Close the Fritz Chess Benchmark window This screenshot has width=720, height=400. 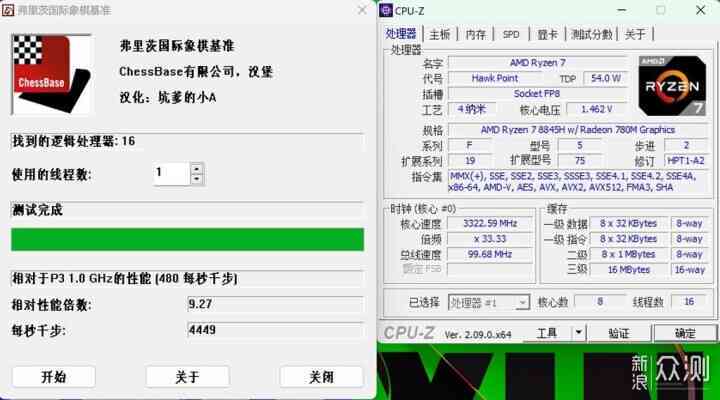click(x=362, y=10)
